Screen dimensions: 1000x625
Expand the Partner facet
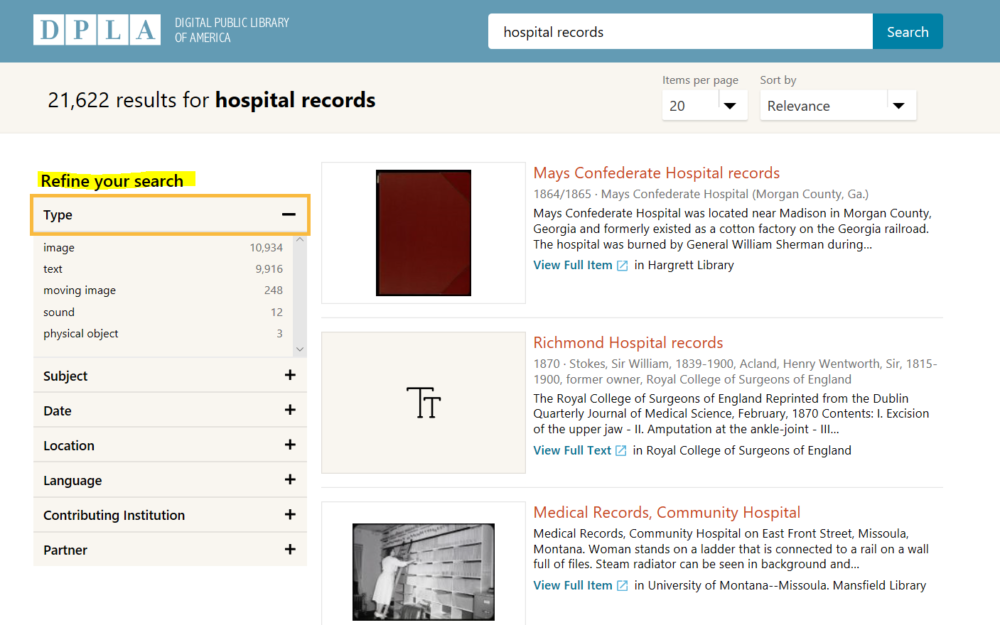pyautogui.click(x=289, y=549)
